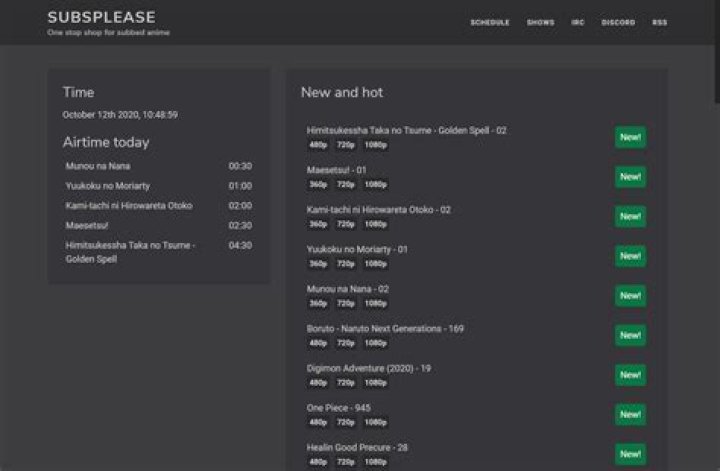The height and width of the screenshot is (471, 720).
Task: Click the New! badge beside Maesetsu! - 01
Action: [630, 177]
